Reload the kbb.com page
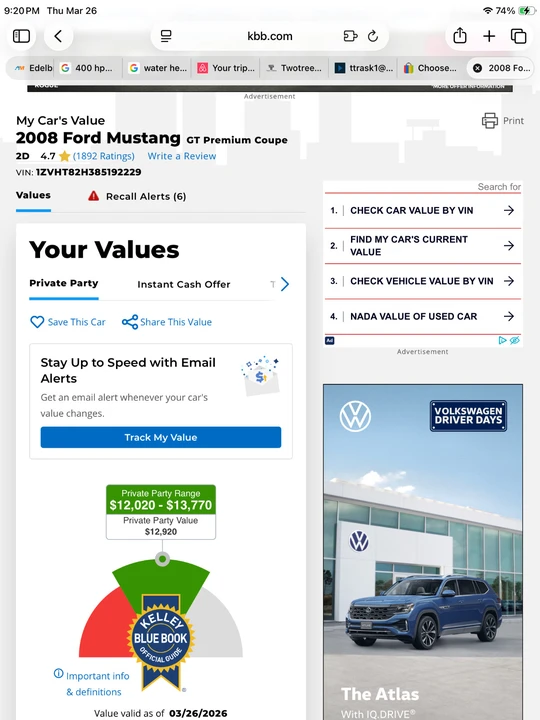The height and width of the screenshot is (720, 540). [x=373, y=36]
